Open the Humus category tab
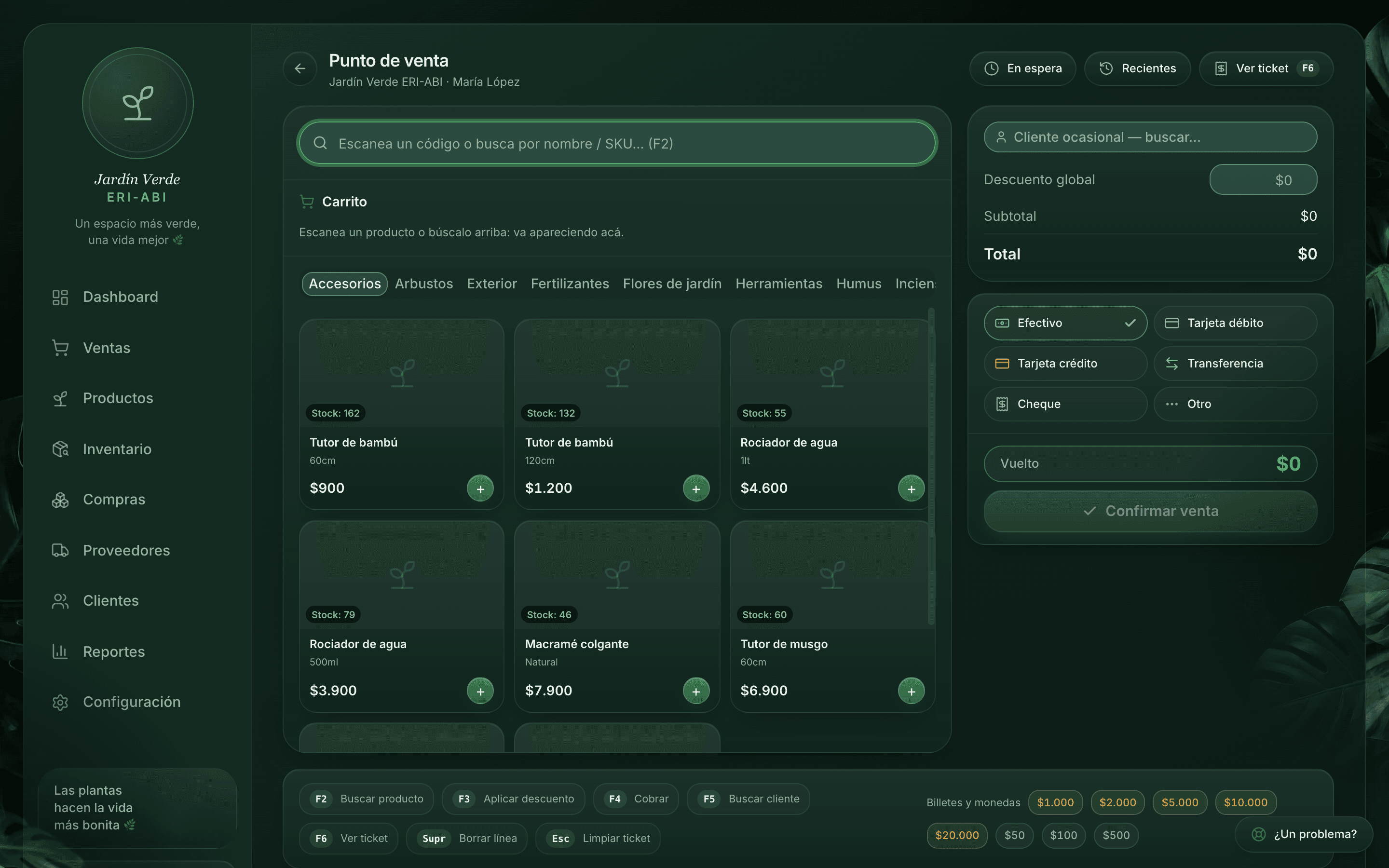1389x868 pixels. point(858,284)
